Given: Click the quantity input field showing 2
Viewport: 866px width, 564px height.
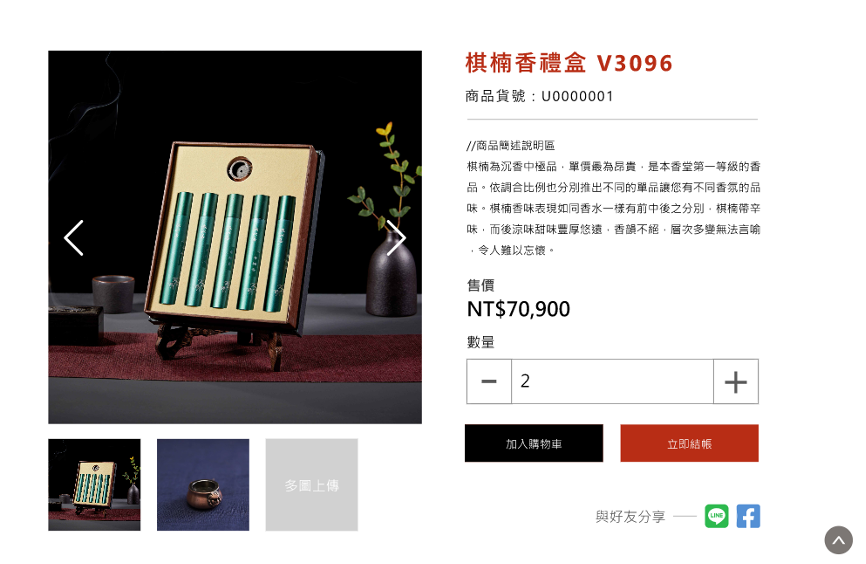Looking at the screenshot, I should [612, 382].
